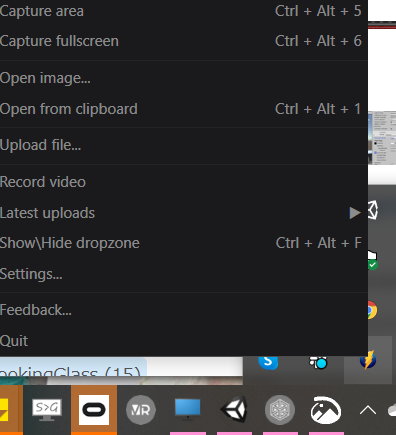Toggle Show\Hide dropzone
This screenshot has width=396, height=435.
point(184,243)
